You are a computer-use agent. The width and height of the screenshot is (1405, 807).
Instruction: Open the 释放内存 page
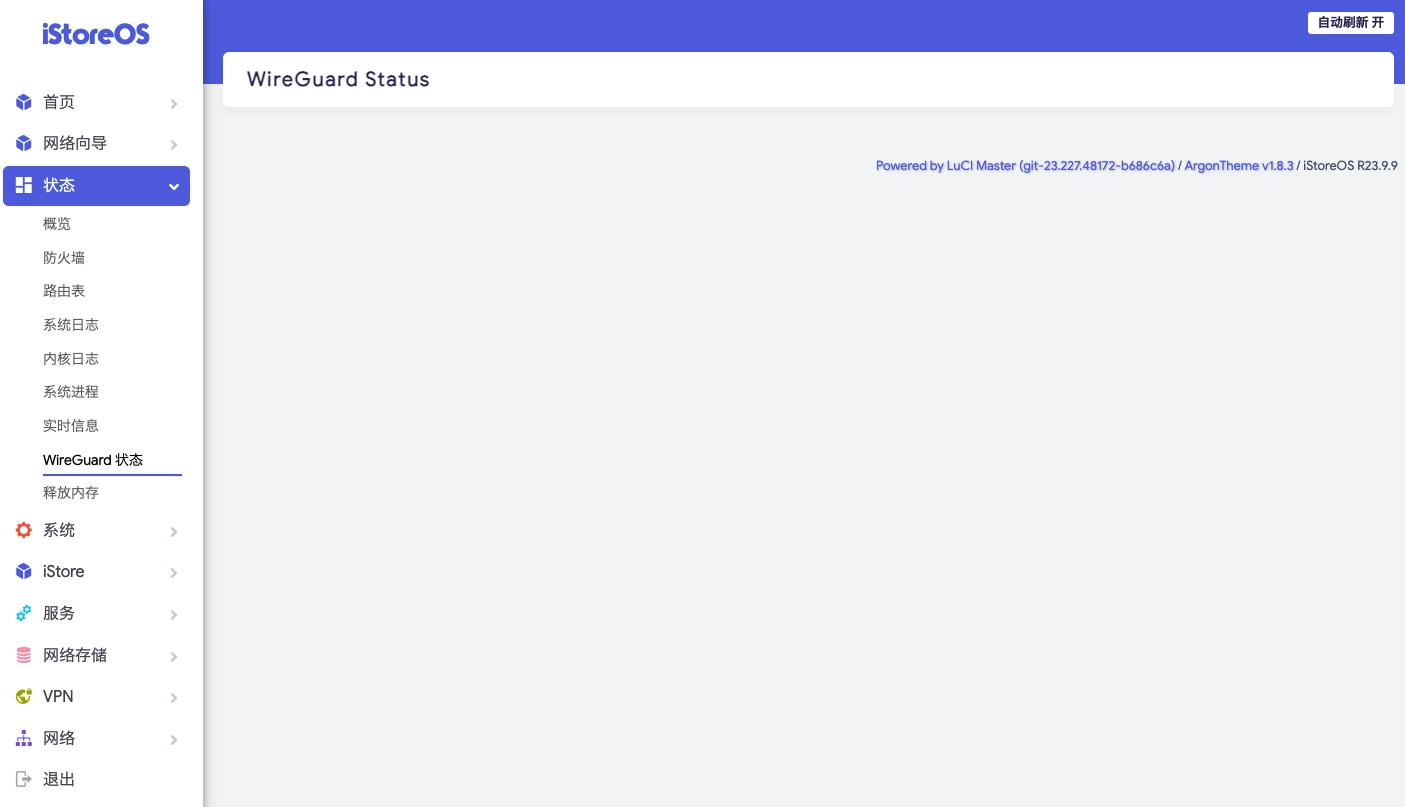point(71,493)
